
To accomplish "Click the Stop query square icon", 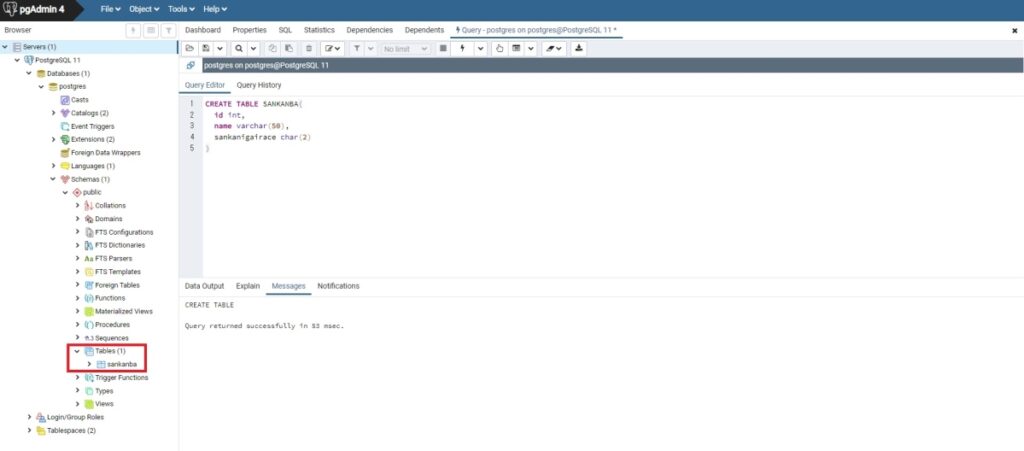I will point(444,48).
